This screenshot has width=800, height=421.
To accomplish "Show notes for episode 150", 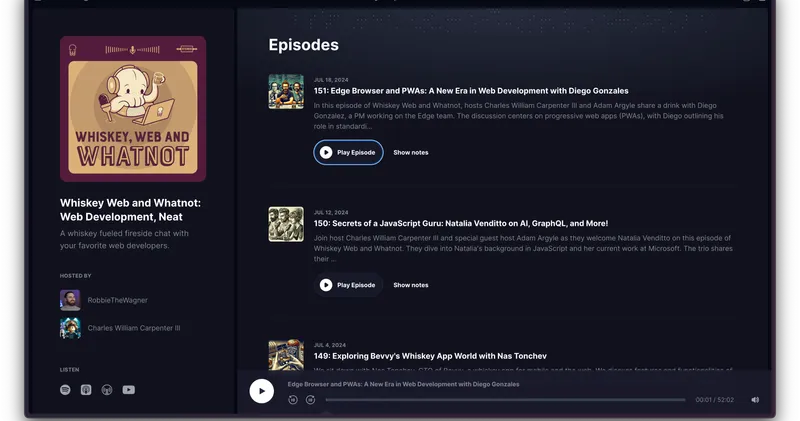I will (410, 285).
